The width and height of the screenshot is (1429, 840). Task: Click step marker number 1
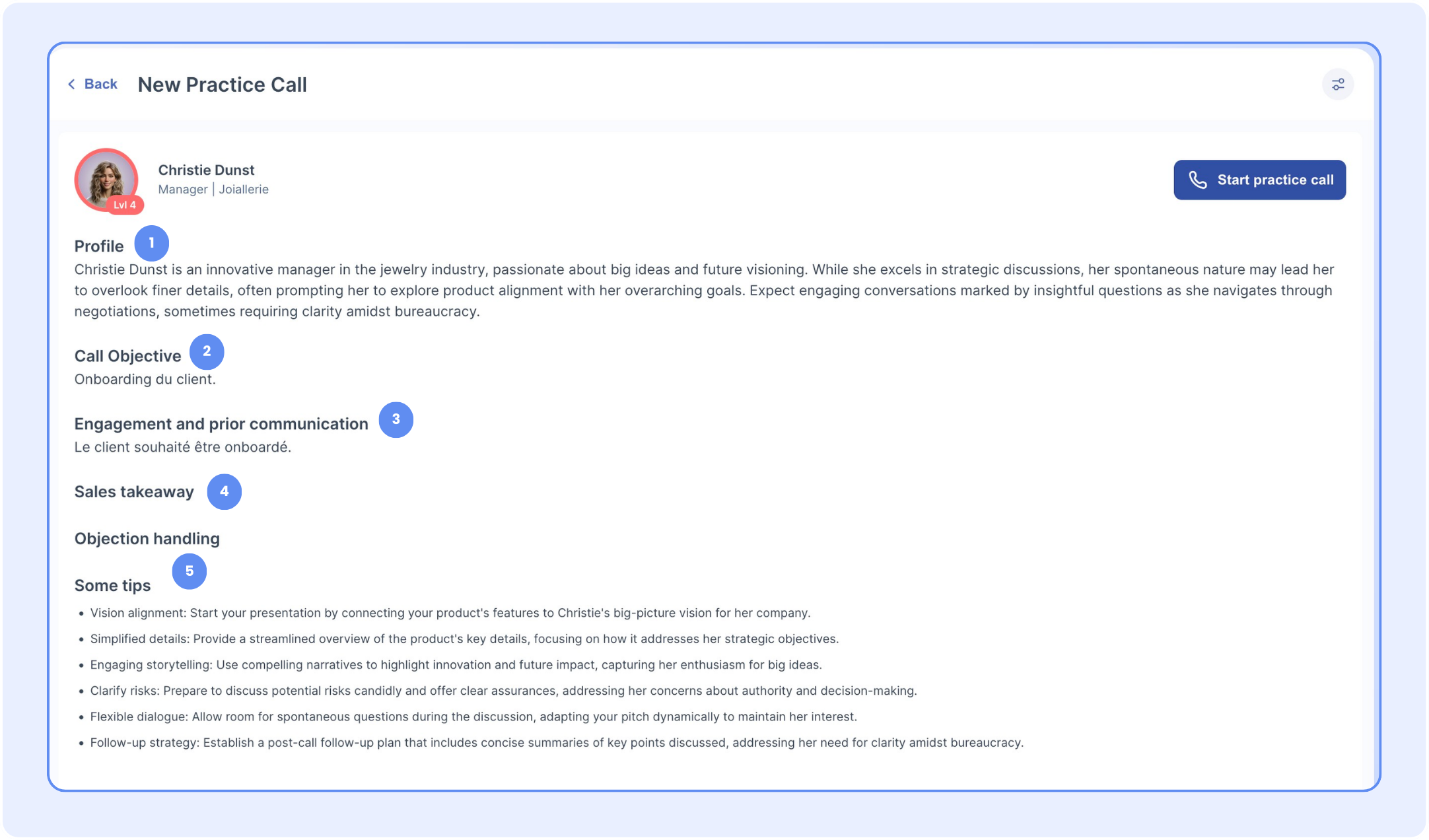151,243
